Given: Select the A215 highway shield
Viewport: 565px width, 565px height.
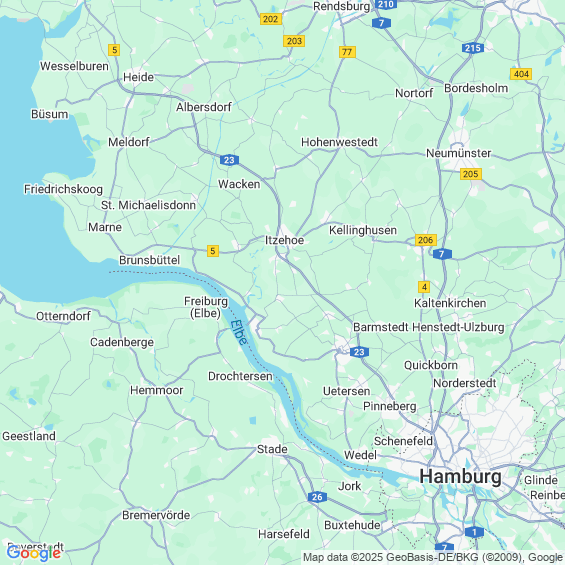Looking at the screenshot, I should coord(473,48).
